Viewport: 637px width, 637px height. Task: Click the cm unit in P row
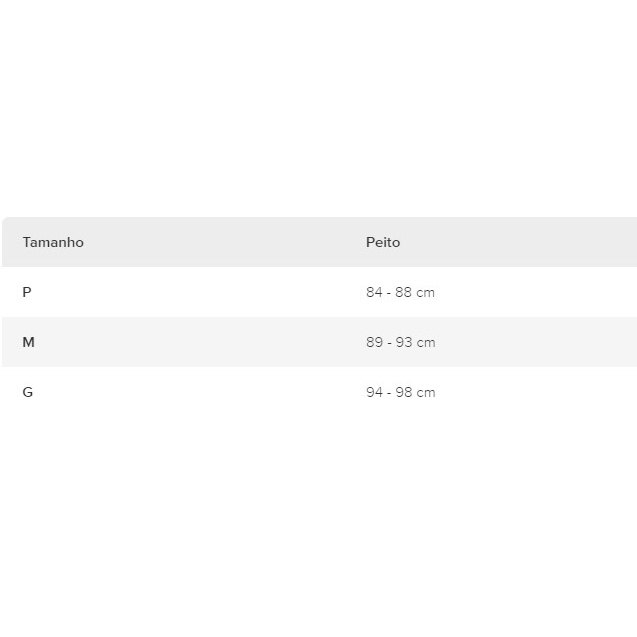click(427, 292)
